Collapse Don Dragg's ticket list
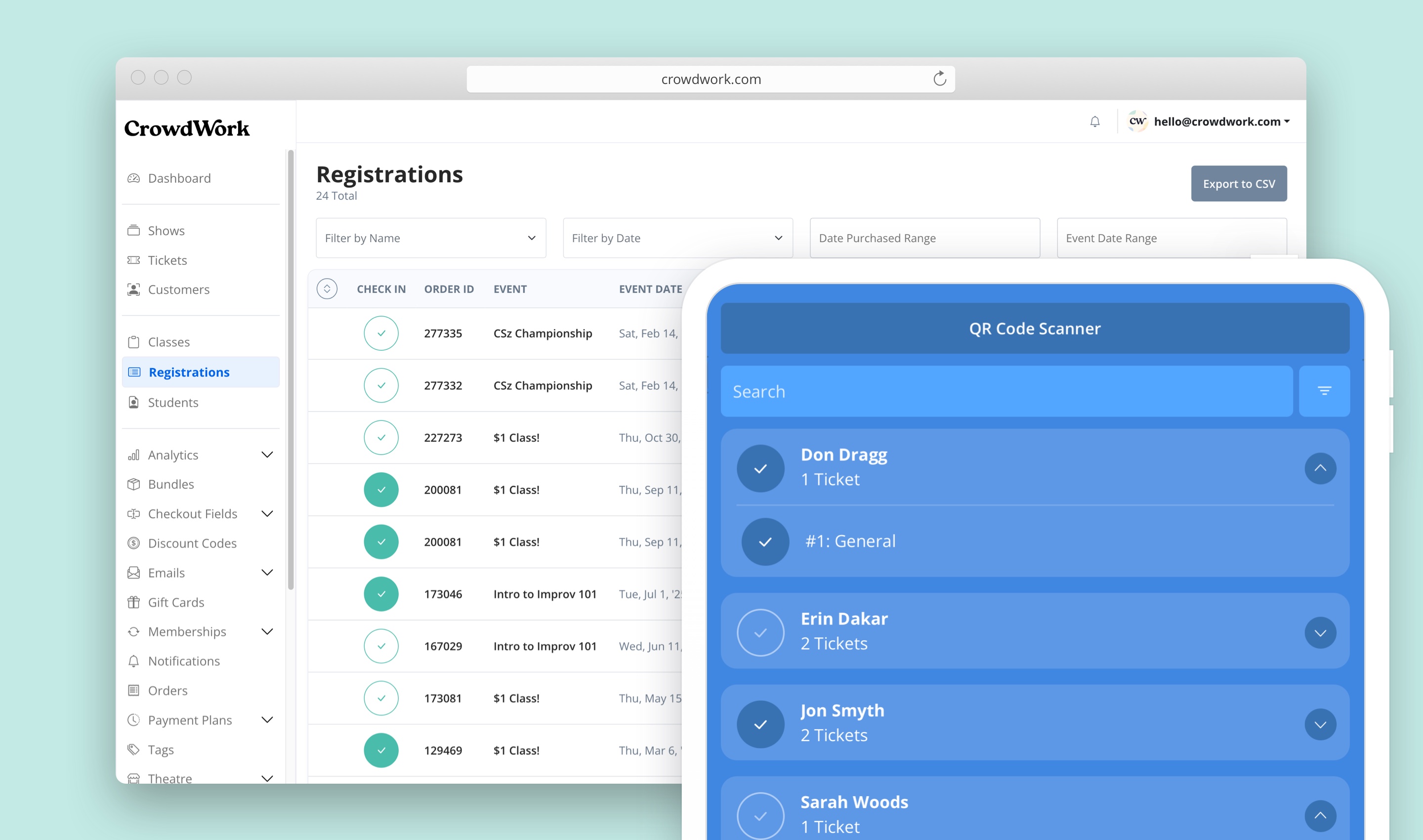 click(1320, 468)
